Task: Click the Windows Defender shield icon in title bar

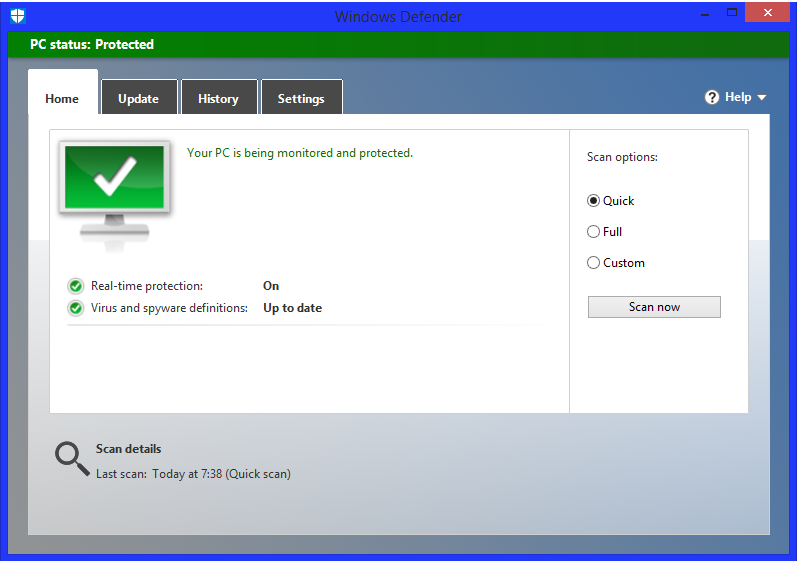Action: [17, 15]
